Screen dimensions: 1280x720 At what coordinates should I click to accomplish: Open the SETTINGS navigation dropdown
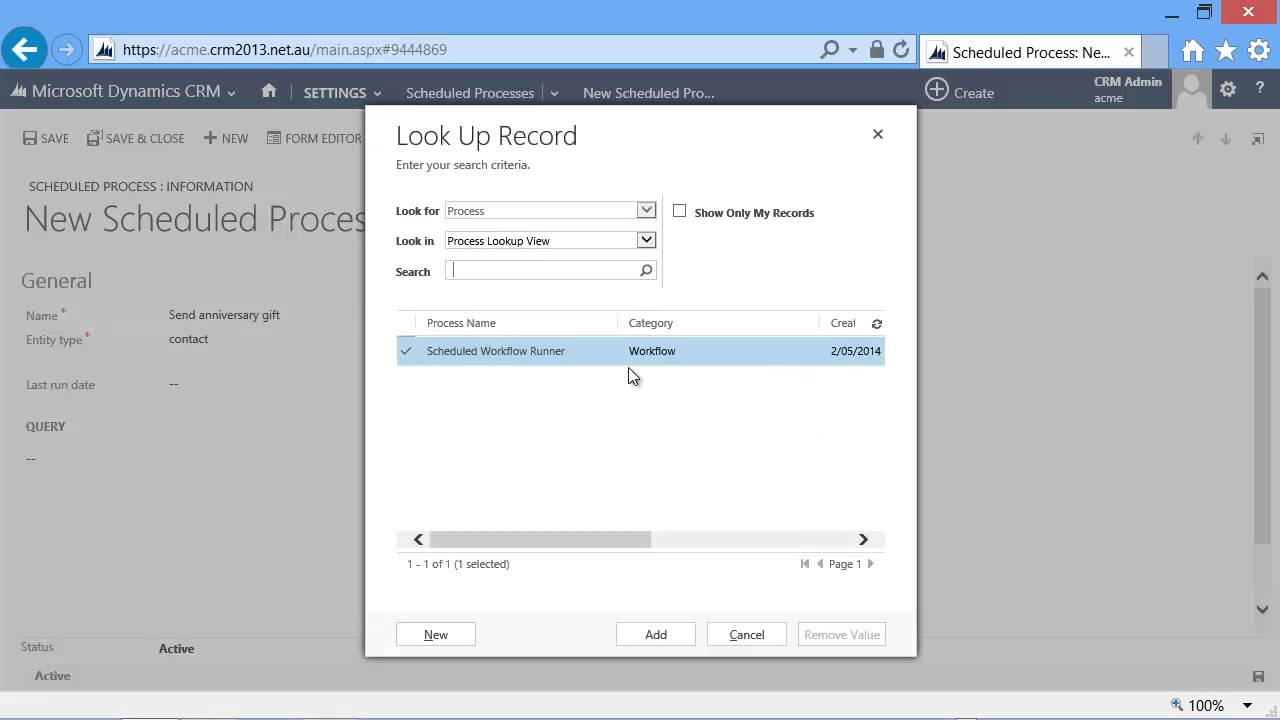pos(342,92)
